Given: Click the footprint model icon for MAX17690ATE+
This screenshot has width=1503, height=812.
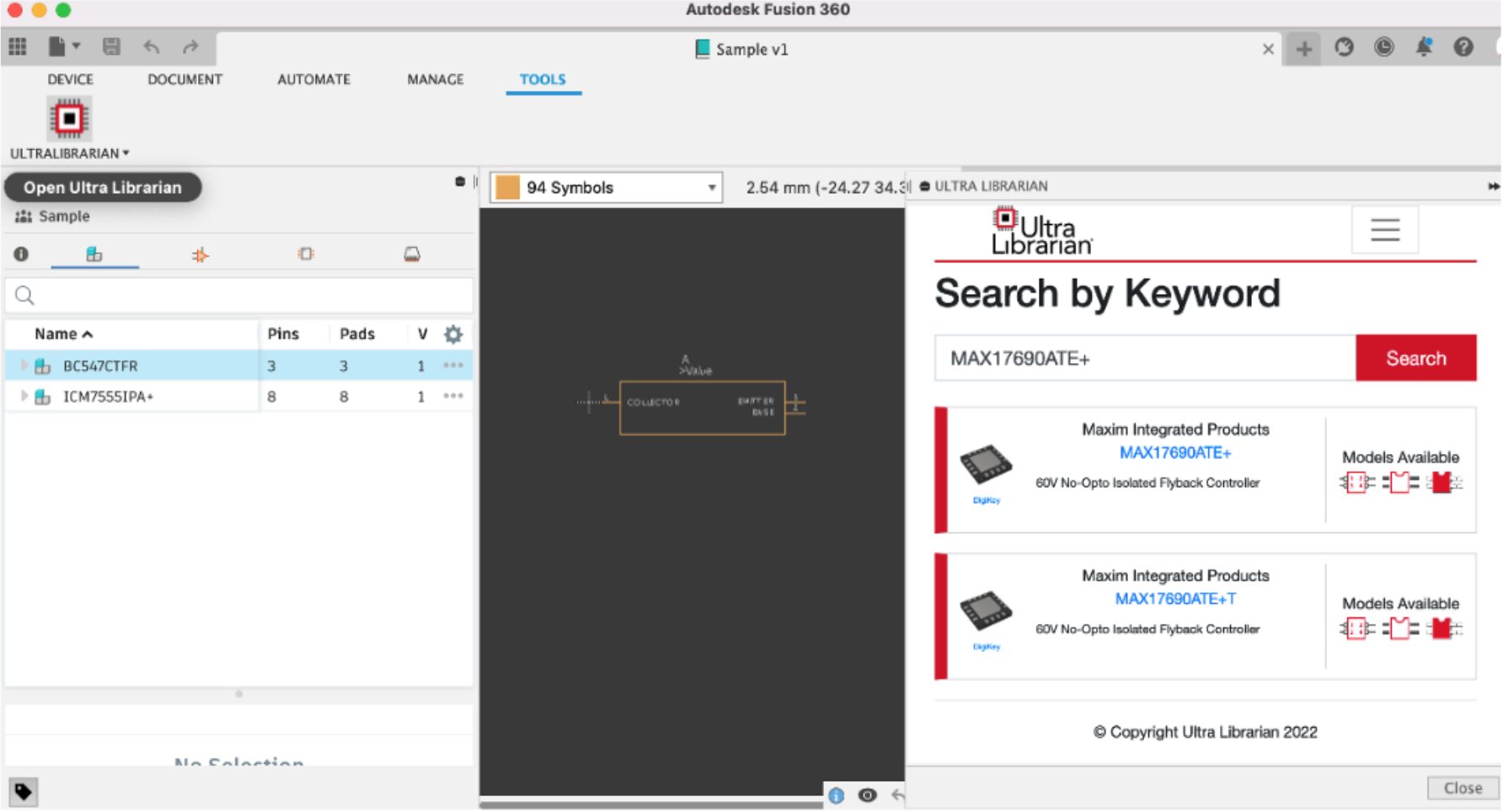Looking at the screenshot, I should 1400,483.
